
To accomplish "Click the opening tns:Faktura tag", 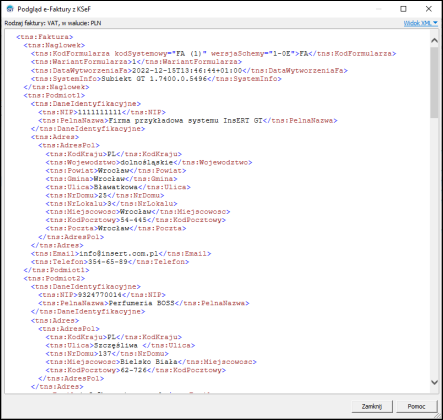I will point(45,37).
